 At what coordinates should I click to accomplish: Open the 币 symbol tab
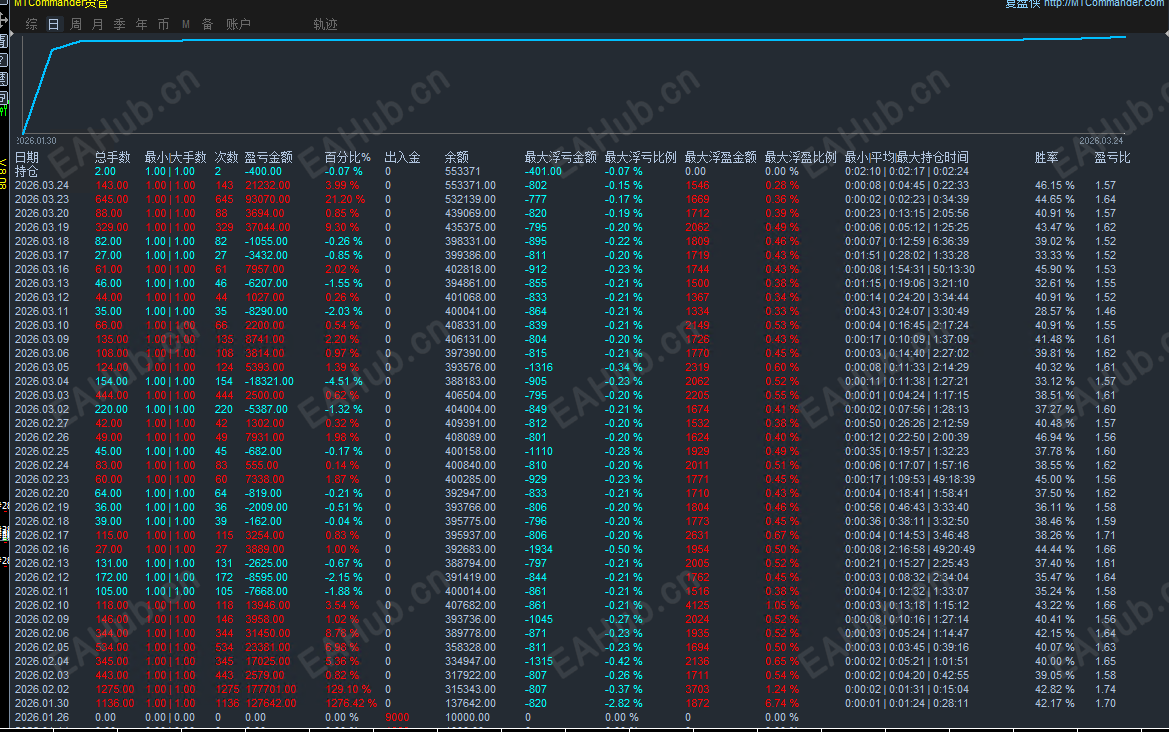163,25
